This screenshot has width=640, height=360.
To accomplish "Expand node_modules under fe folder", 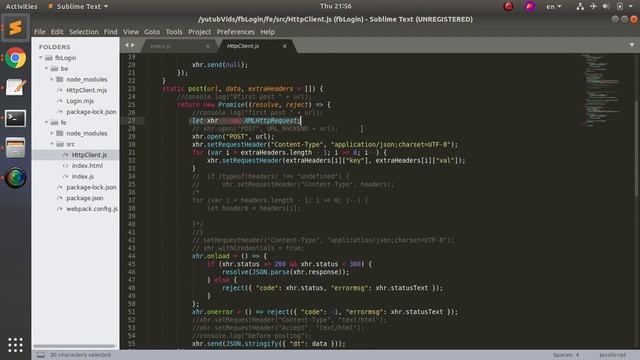I will pyautogui.click(x=52, y=133).
